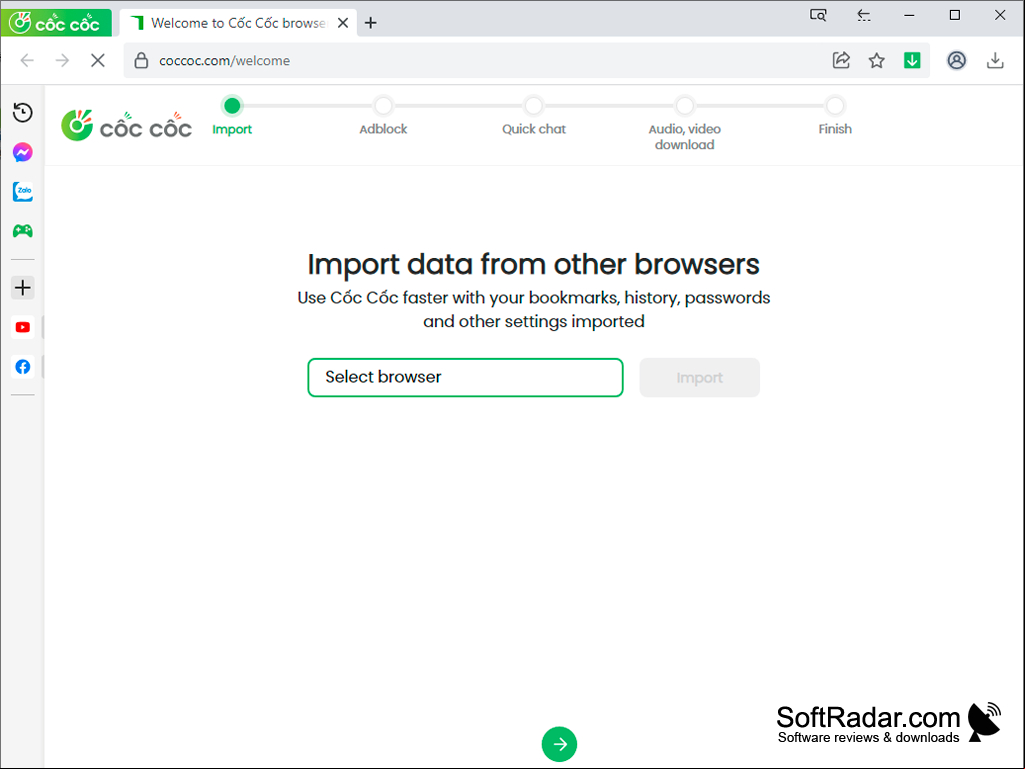The image size is (1025, 769).
Task: Open the games controller sidebar icon
Action: pyautogui.click(x=23, y=231)
